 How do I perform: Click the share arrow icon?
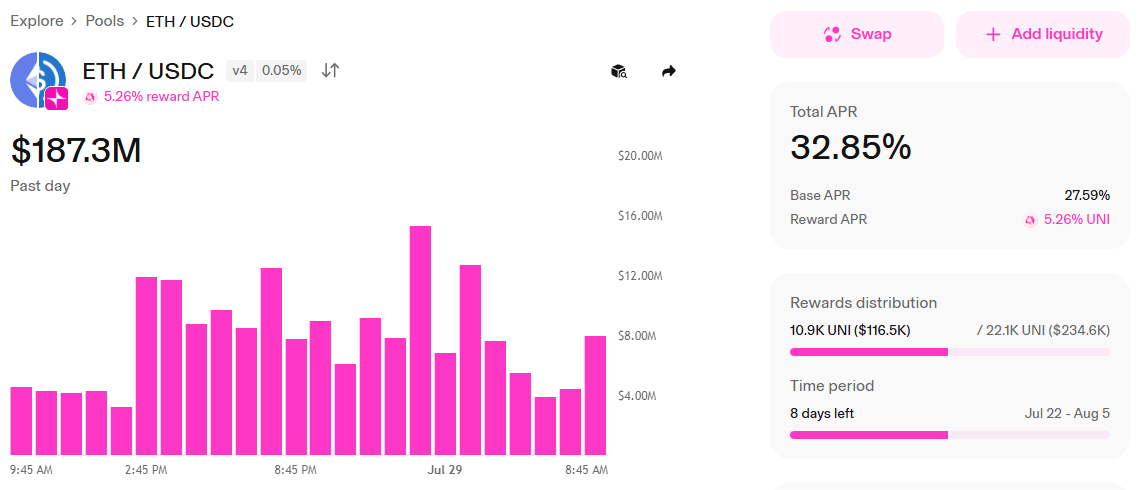tap(669, 71)
